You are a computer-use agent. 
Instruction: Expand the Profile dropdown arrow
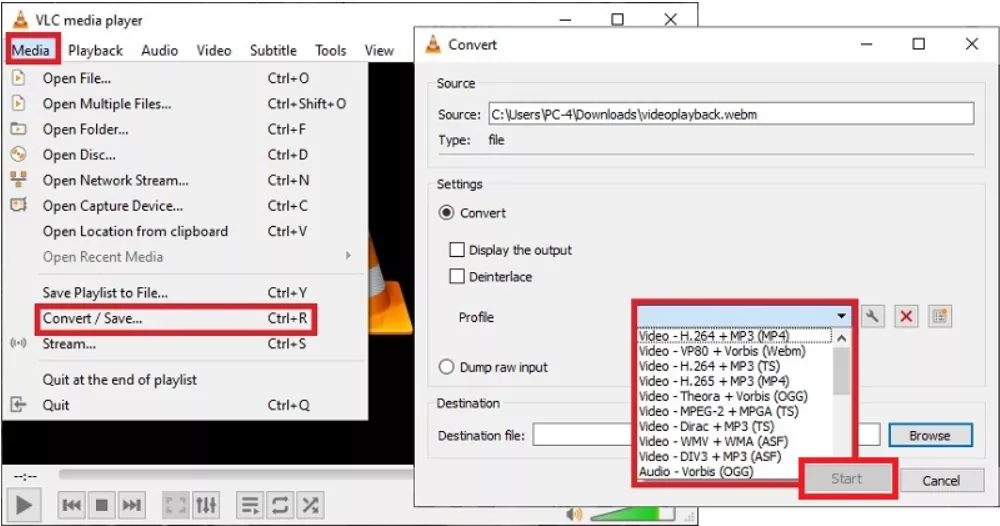842,317
